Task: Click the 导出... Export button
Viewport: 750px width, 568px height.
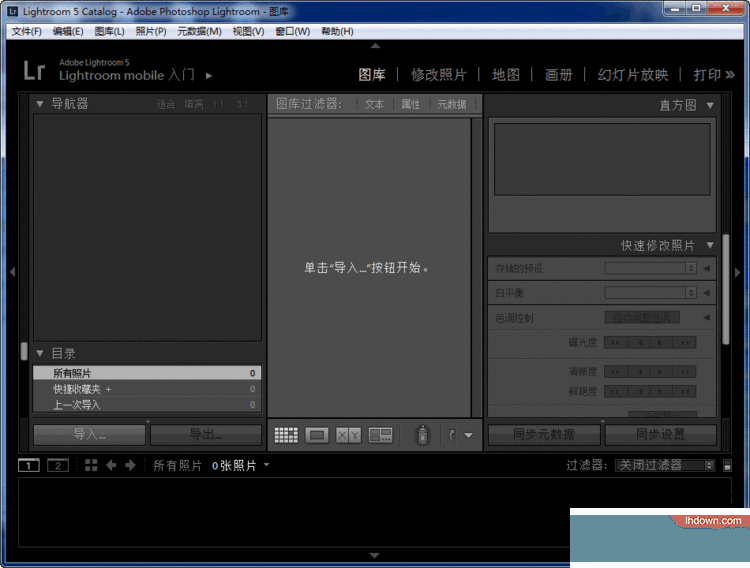Action: (x=206, y=434)
